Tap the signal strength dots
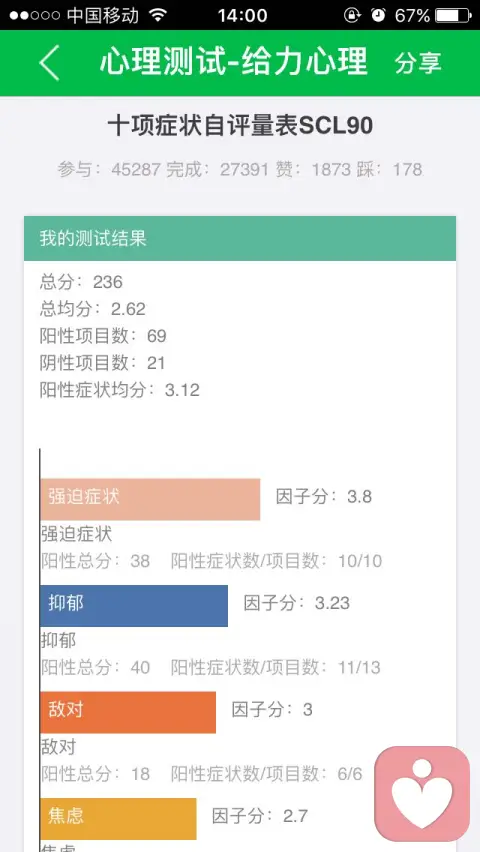This screenshot has width=480, height=852. [x=34, y=16]
